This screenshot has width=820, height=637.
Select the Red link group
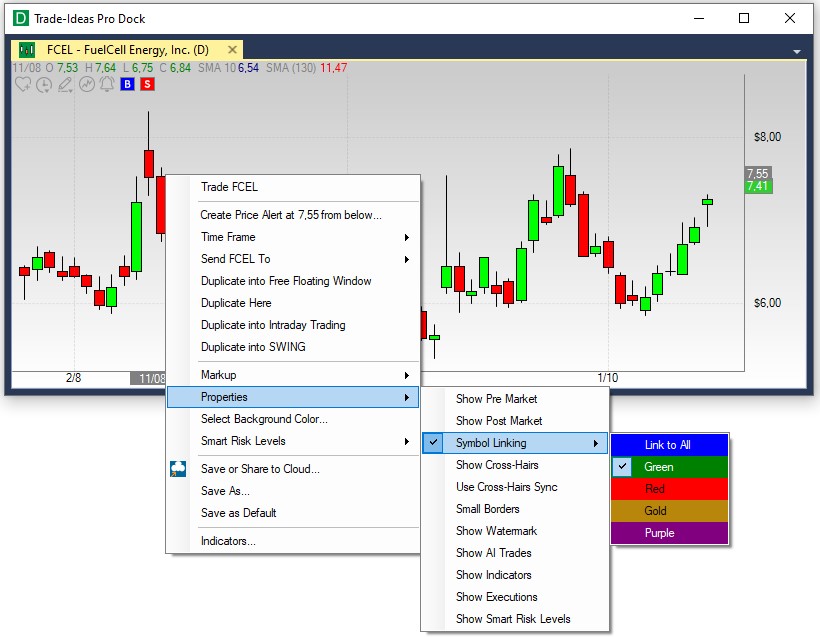coord(669,489)
